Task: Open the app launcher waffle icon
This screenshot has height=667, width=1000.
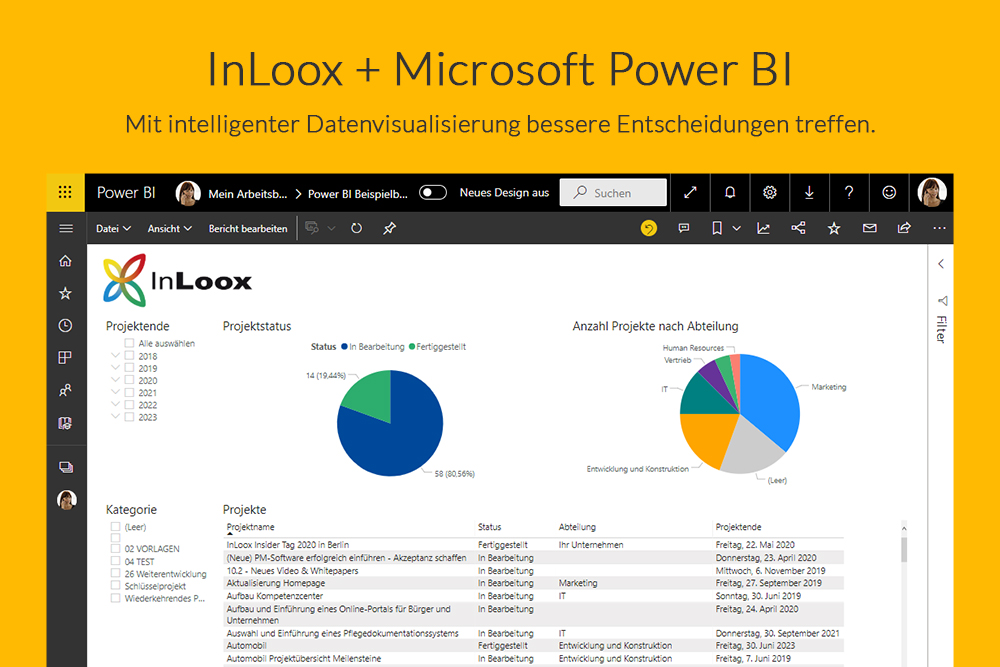Action: [x=65, y=192]
